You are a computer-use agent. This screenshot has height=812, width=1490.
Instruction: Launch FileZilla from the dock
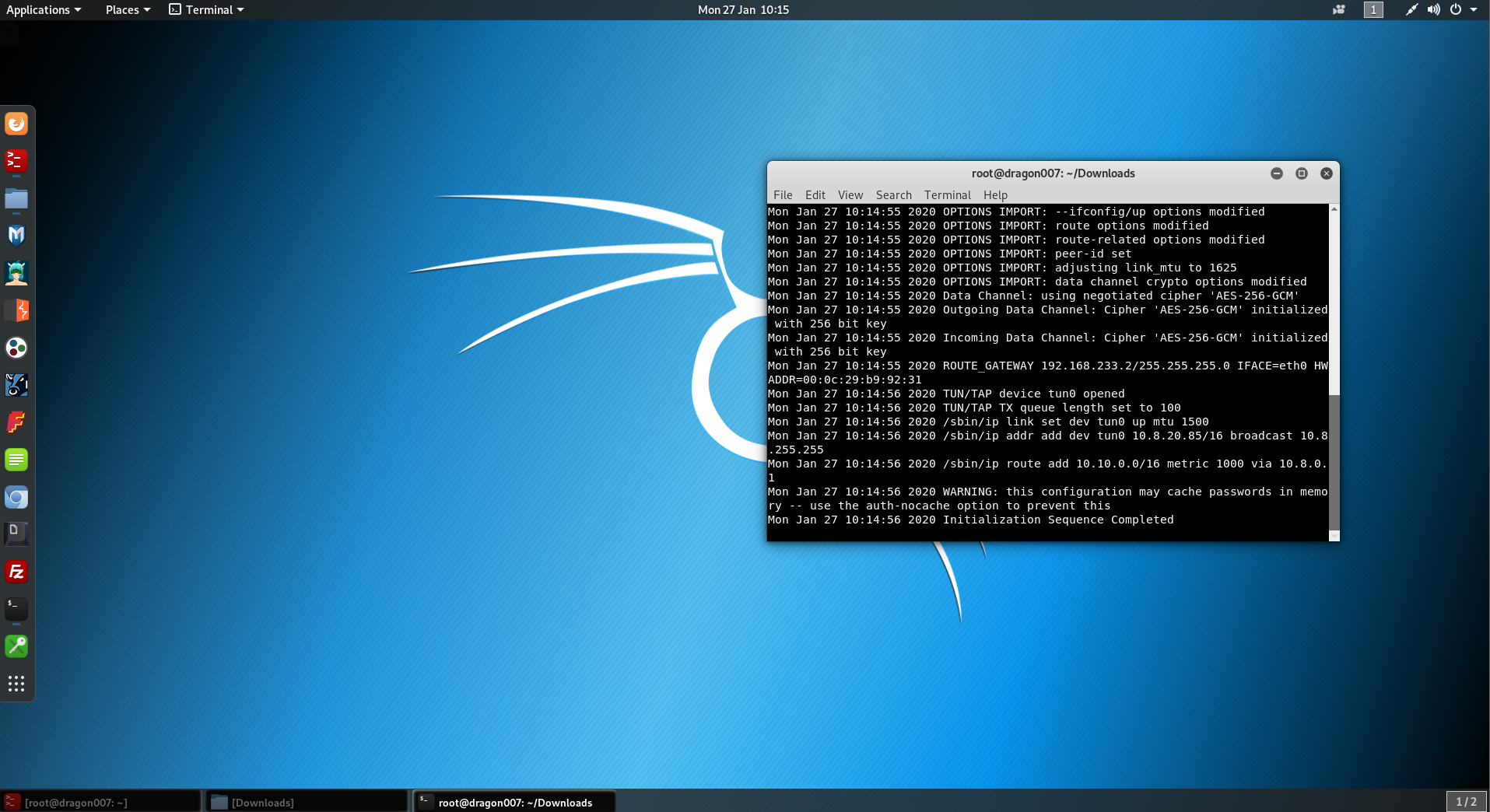click(16, 572)
